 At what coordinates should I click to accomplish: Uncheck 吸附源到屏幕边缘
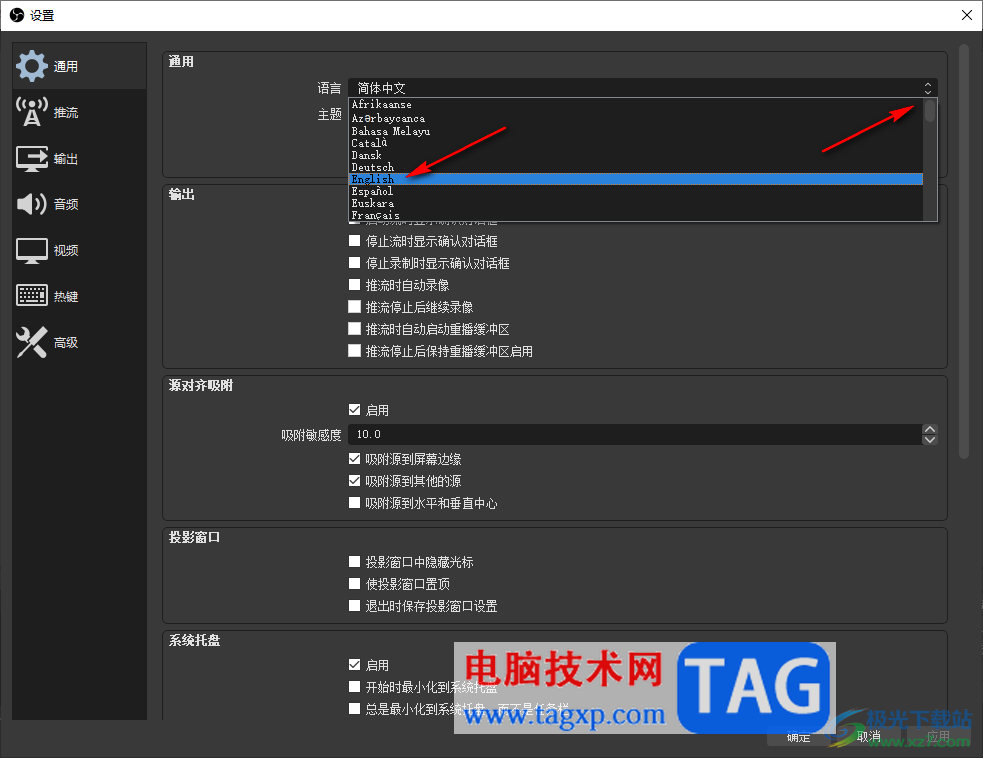(x=354, y=459)
